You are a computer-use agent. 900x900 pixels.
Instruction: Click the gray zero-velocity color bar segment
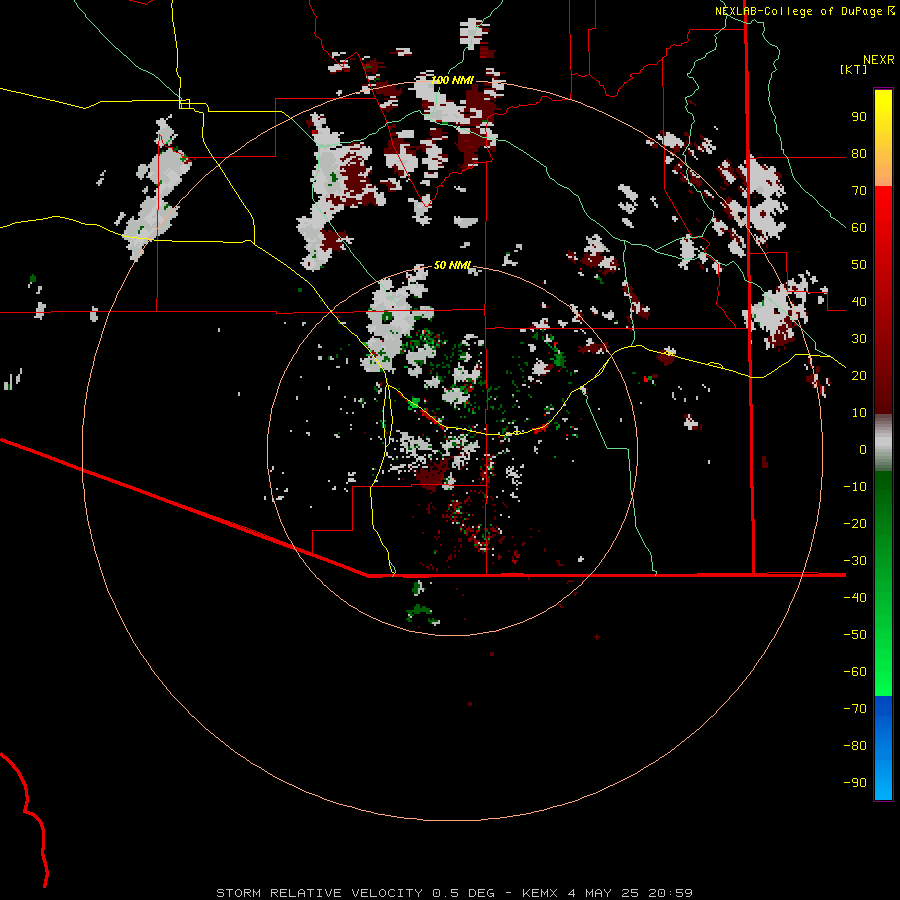pyautogui.click(x=883, y=443)
